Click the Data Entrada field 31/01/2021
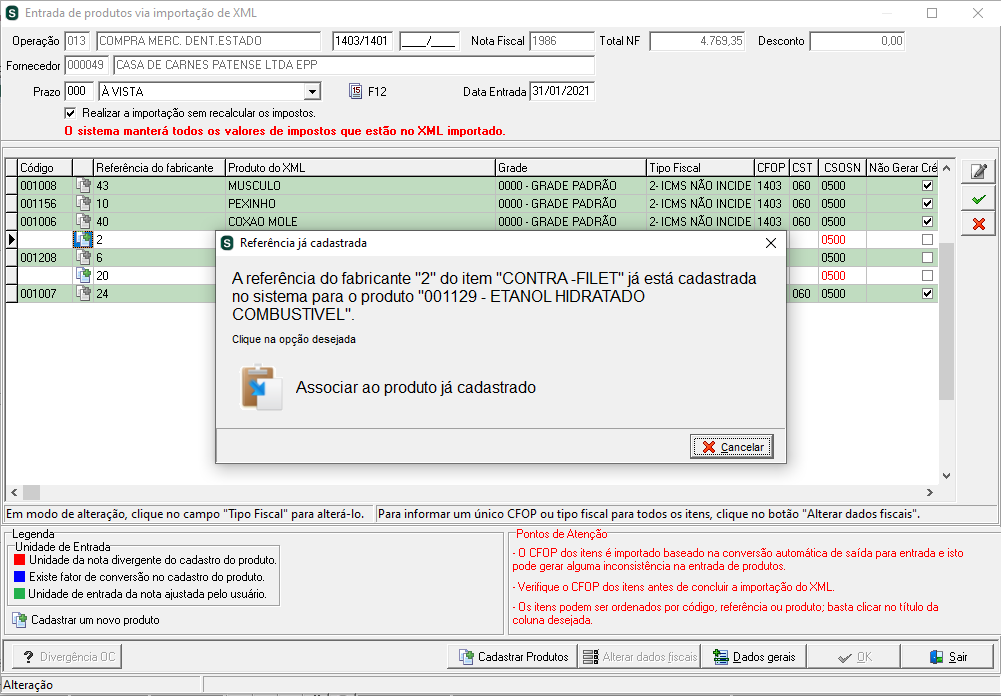 [562, 91]
